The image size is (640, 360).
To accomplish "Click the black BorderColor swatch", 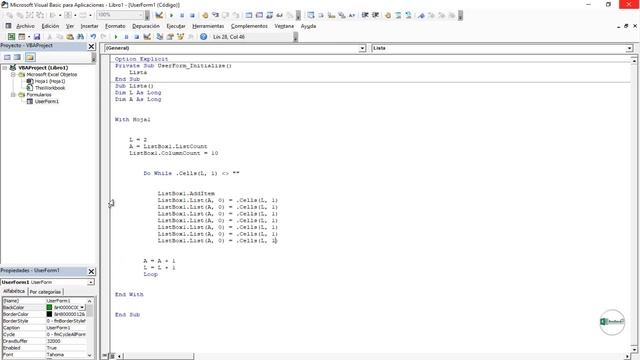I will coord(49,314).
